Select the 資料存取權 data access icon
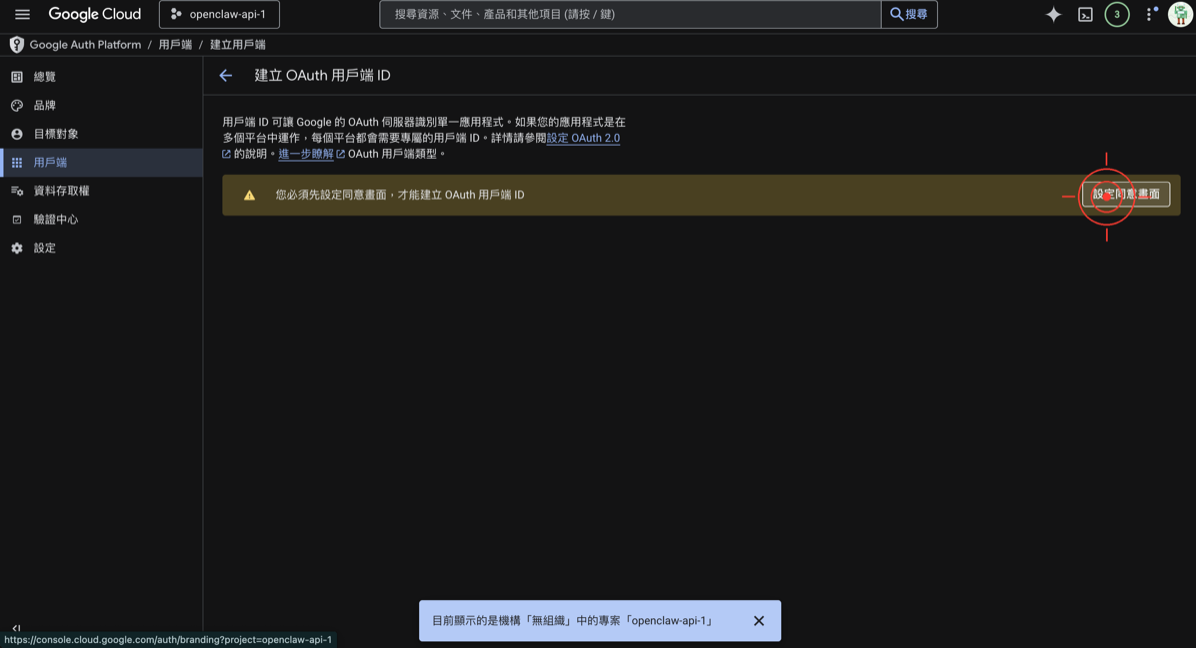The width and height of the screenshot is (1196, 648). pyautogui.click(x=16, y=190)
